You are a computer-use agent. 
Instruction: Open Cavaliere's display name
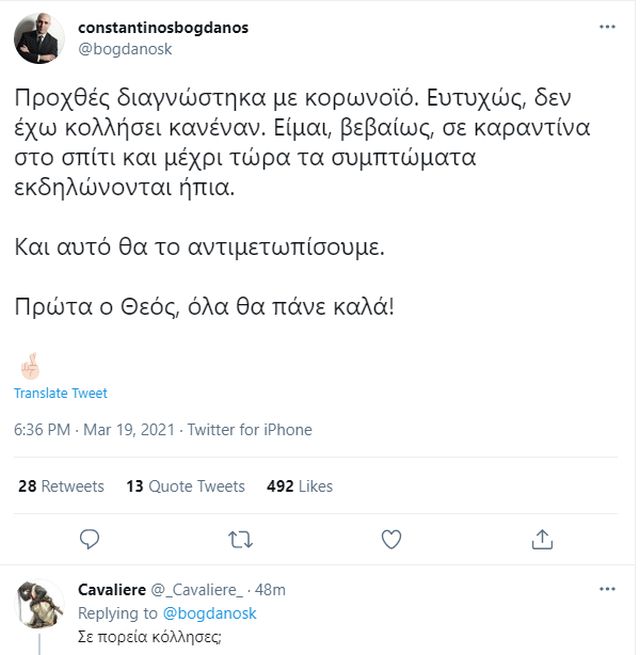click(112, 589)
